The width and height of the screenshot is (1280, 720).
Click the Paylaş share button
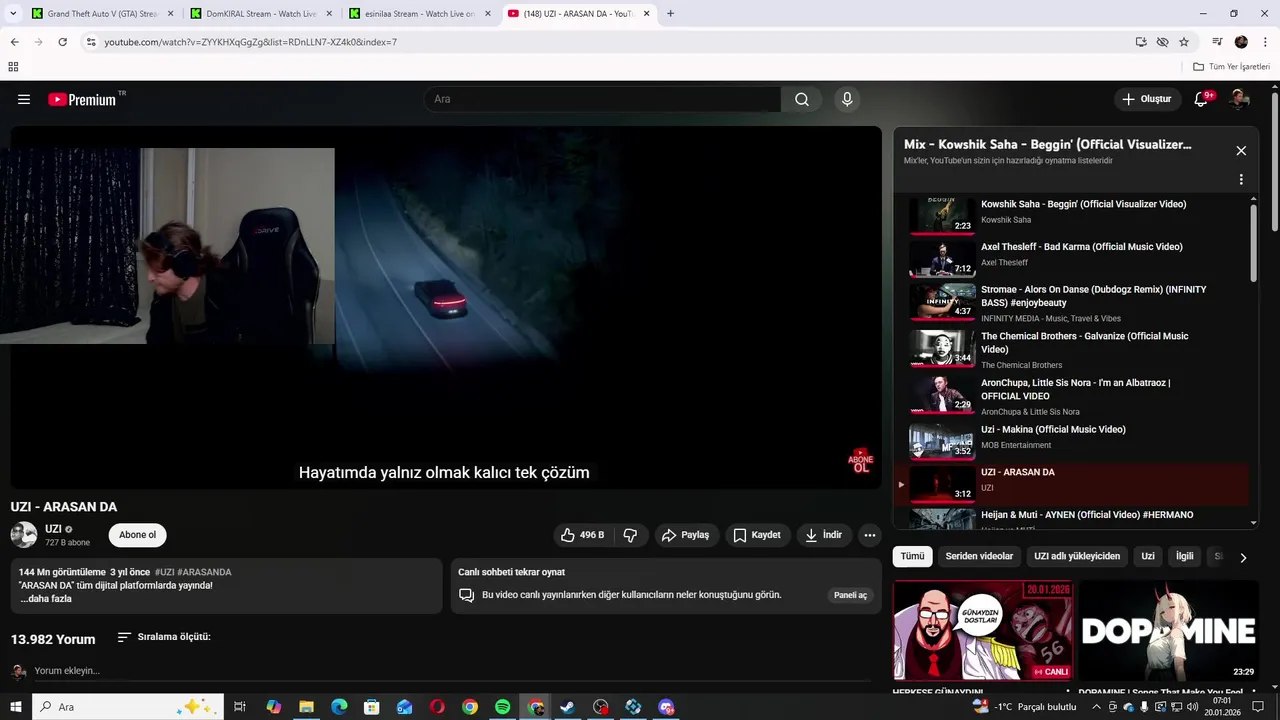[x=686, y=535]
